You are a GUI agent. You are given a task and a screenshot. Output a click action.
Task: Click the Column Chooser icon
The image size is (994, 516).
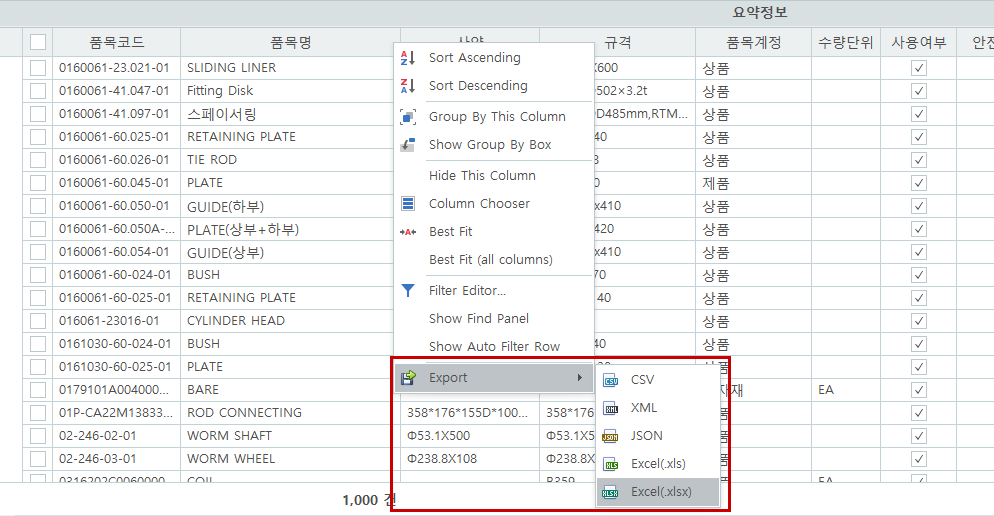tap(408, 203)
